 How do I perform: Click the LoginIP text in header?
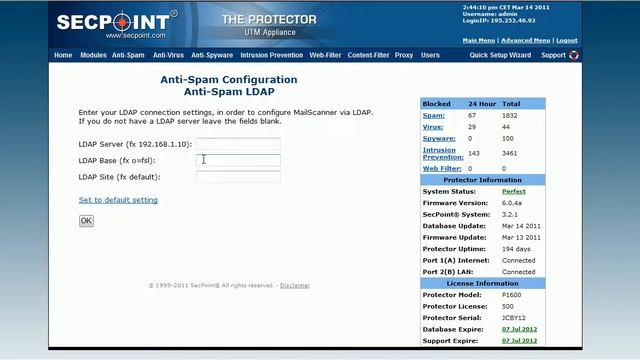[499, 20]
